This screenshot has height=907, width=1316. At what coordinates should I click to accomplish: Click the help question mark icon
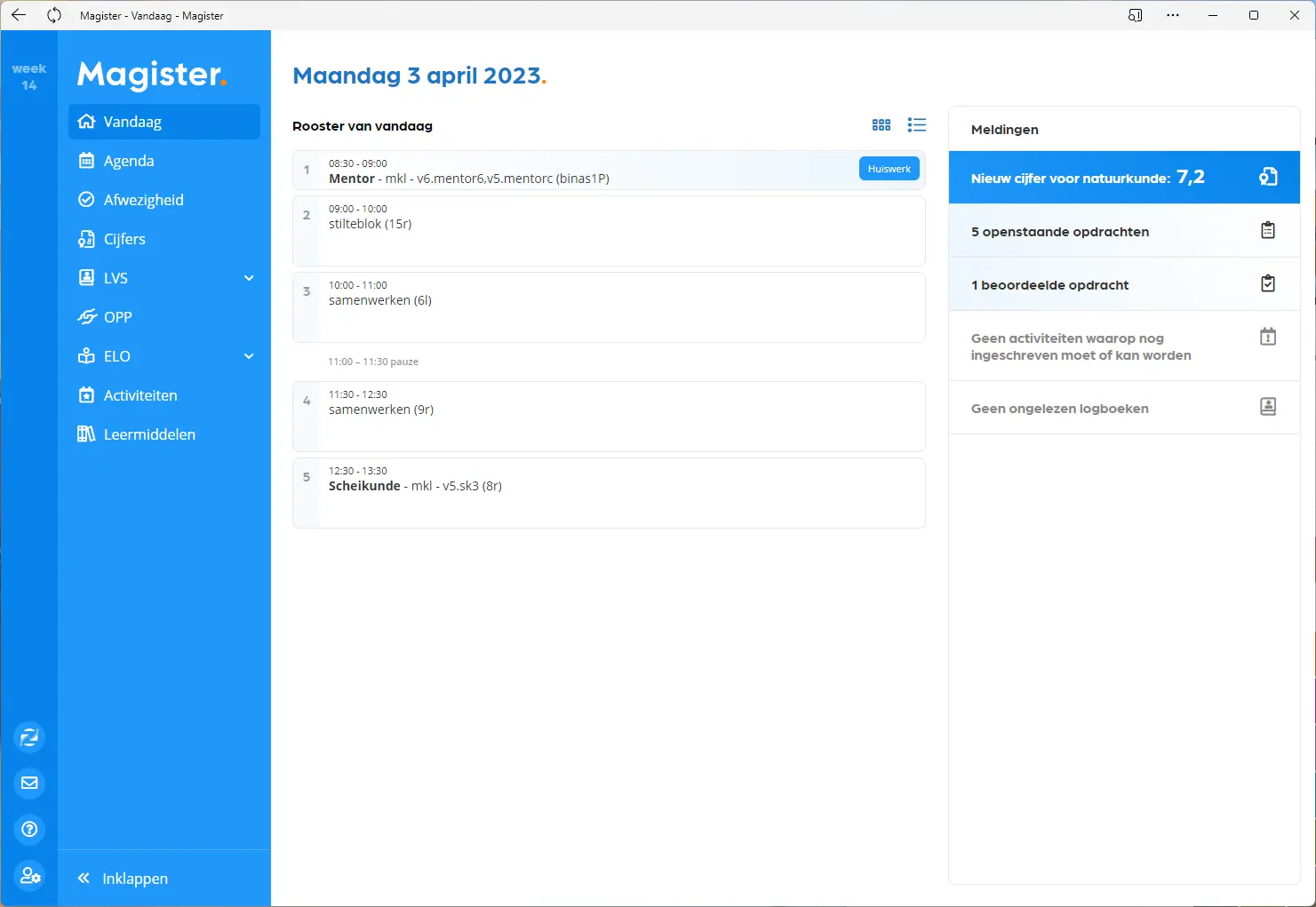pyautogui.click(x=29, y=829)
